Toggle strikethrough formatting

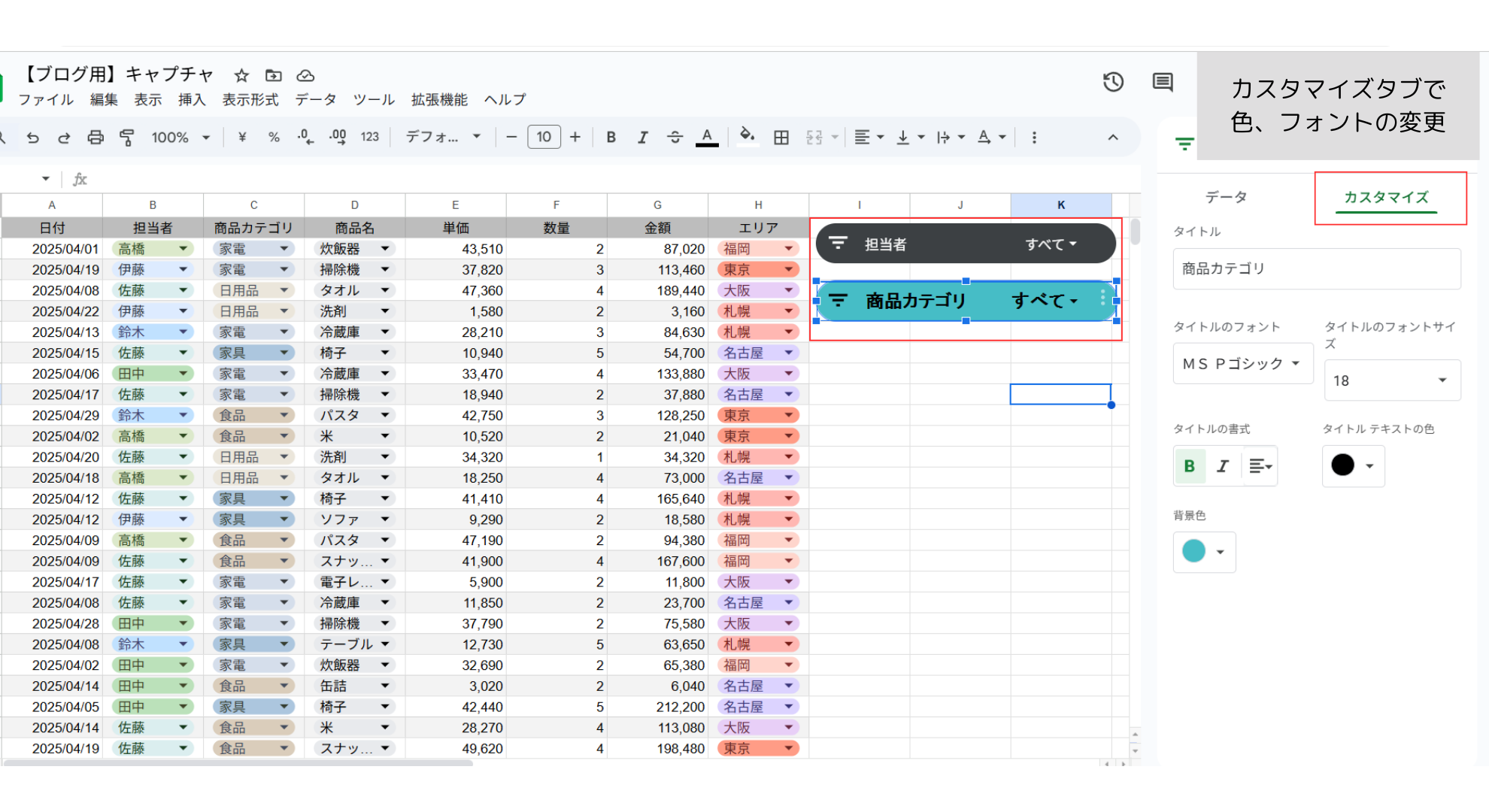(675, 138)
